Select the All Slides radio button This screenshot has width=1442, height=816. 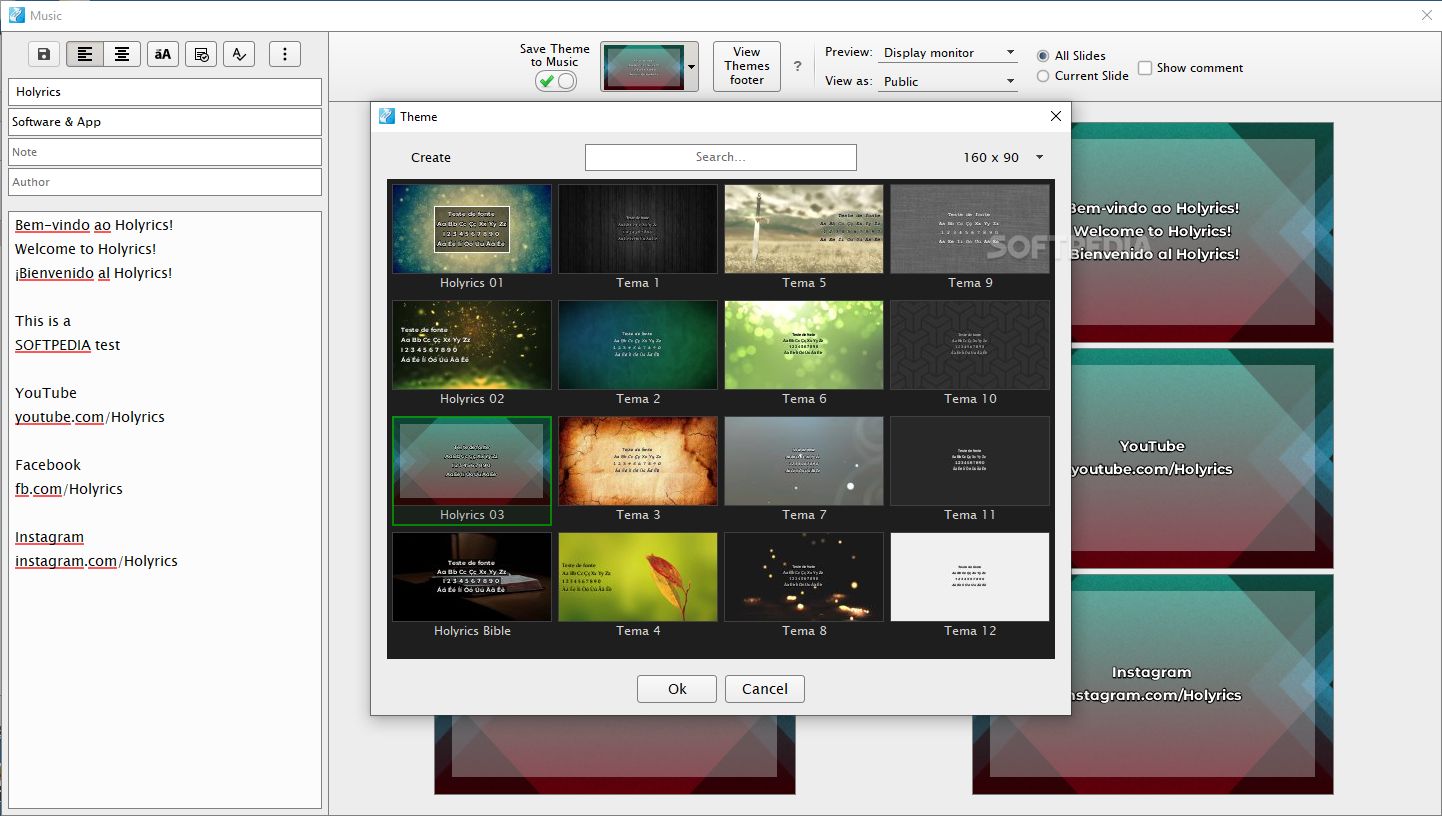[x=1043, y=56]
